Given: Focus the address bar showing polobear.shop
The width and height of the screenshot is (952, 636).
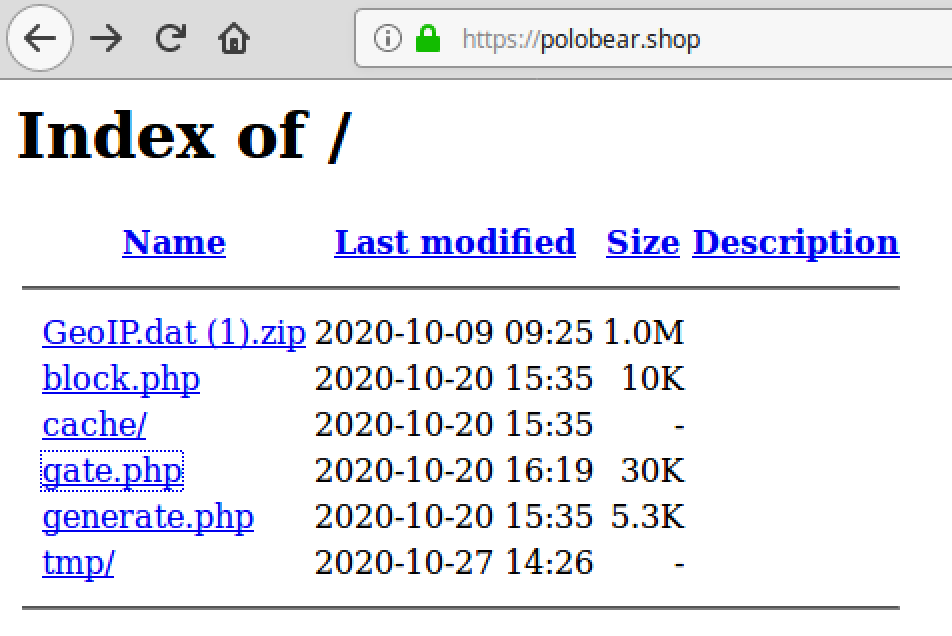Looking at the screenshot, I should pos(653,39).
